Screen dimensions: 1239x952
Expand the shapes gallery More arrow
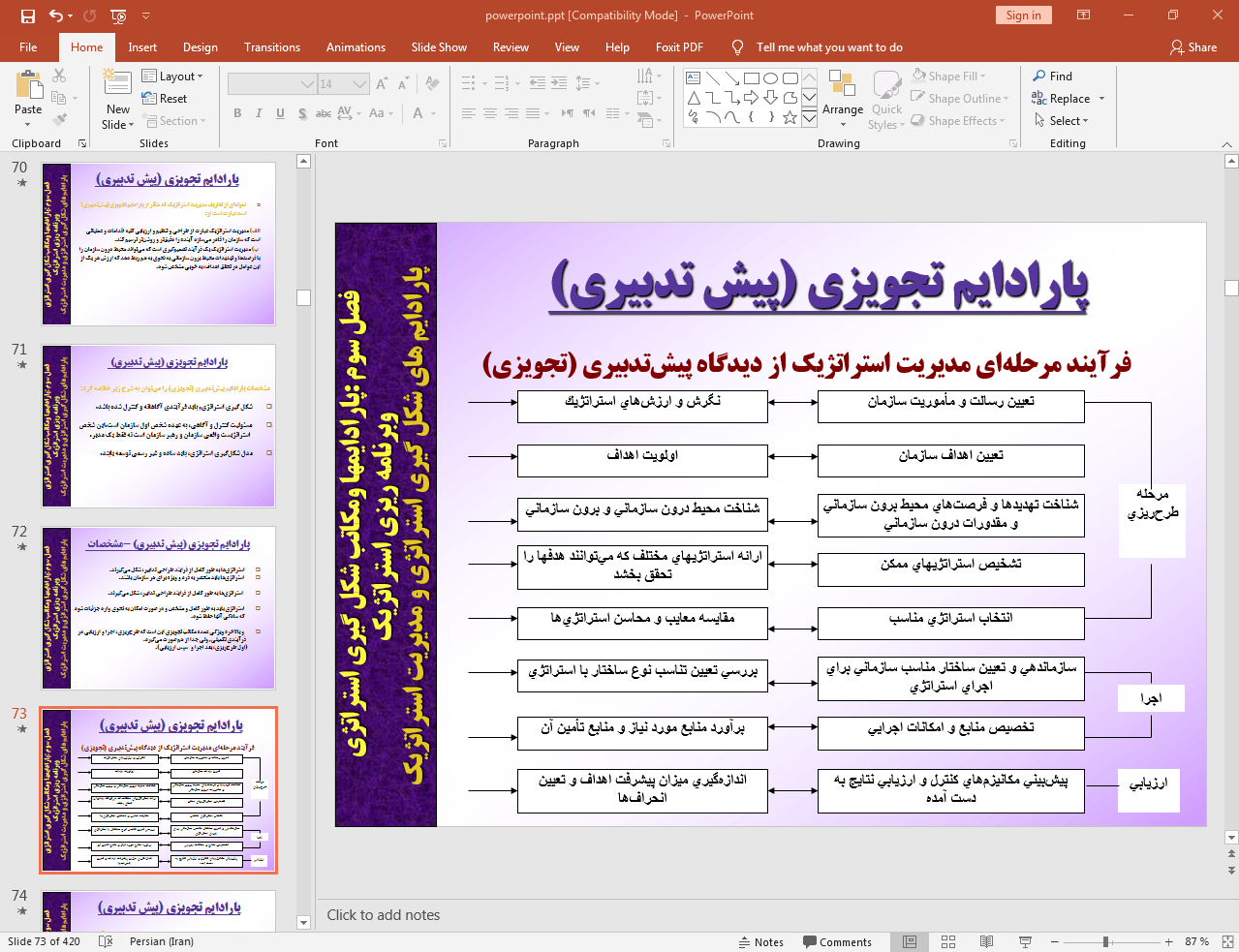(x=809, y=118)
